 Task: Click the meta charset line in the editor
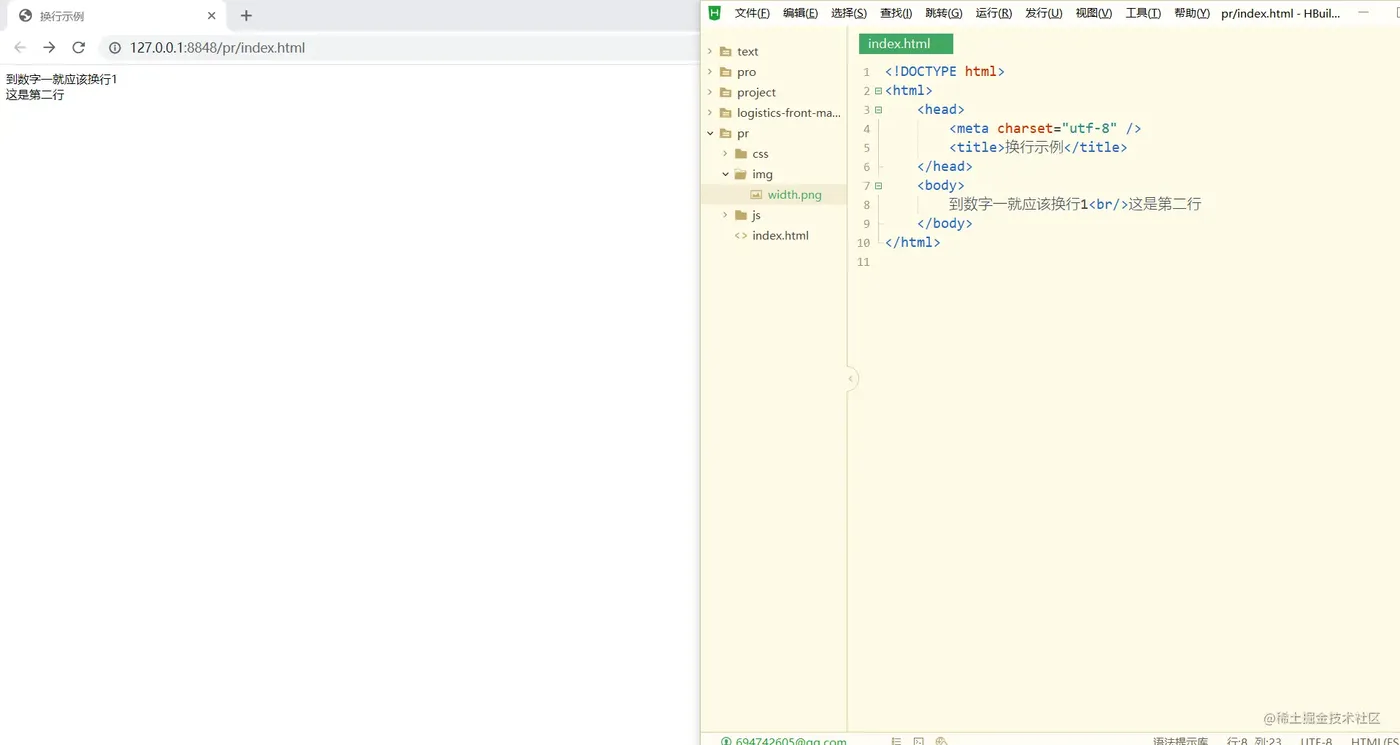(x=1045, y=129)
